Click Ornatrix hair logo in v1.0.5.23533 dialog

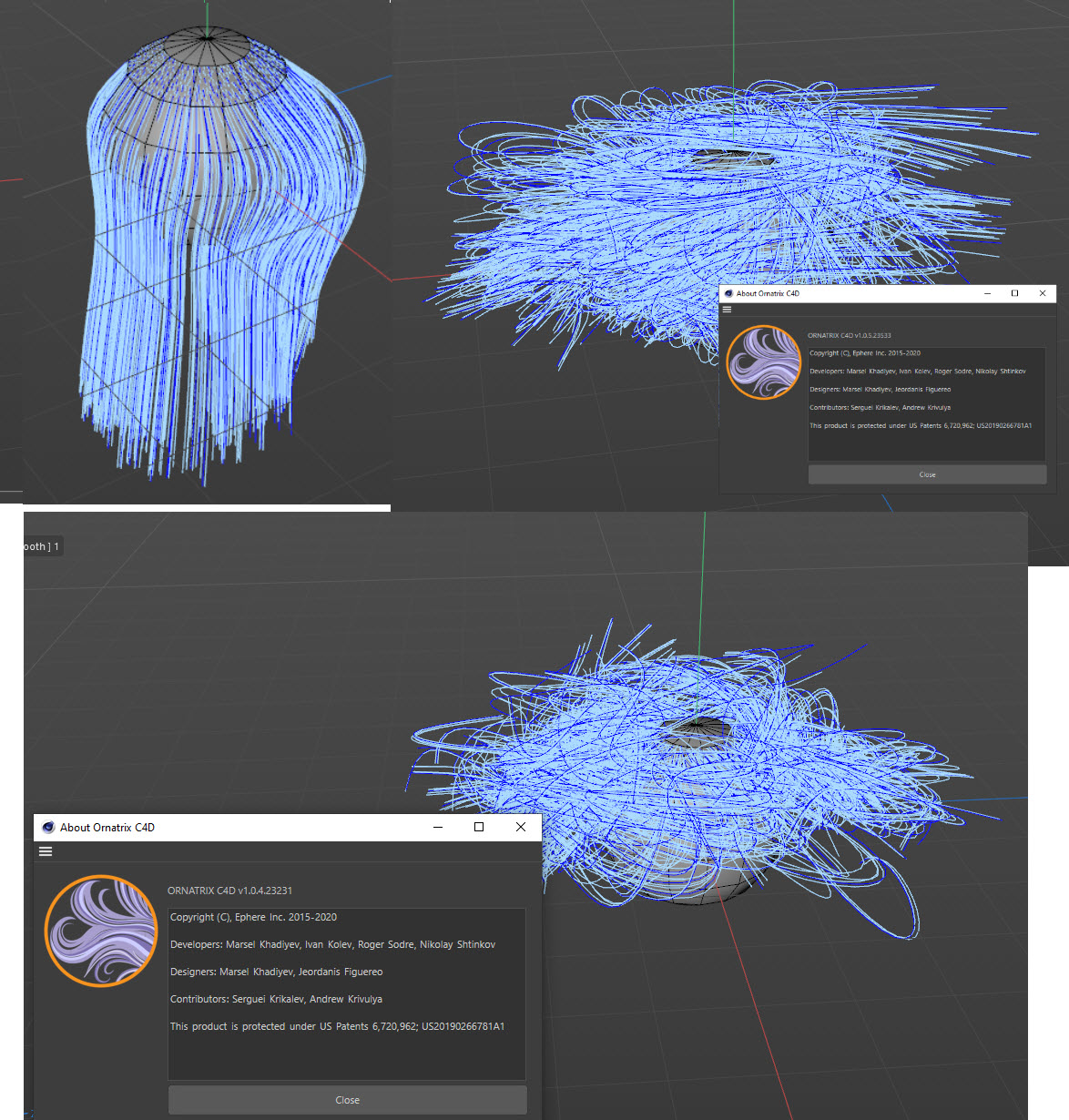click(x=764, y=362)
